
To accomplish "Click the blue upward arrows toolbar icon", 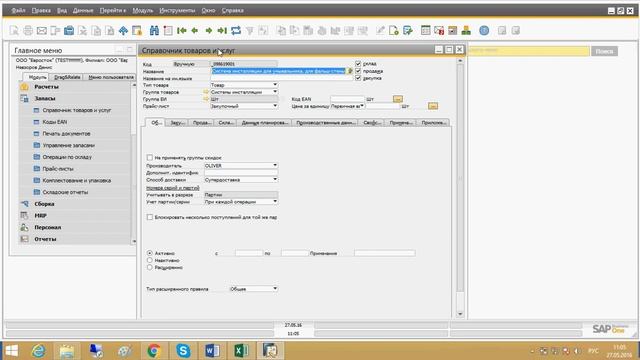I will [123, 31].
